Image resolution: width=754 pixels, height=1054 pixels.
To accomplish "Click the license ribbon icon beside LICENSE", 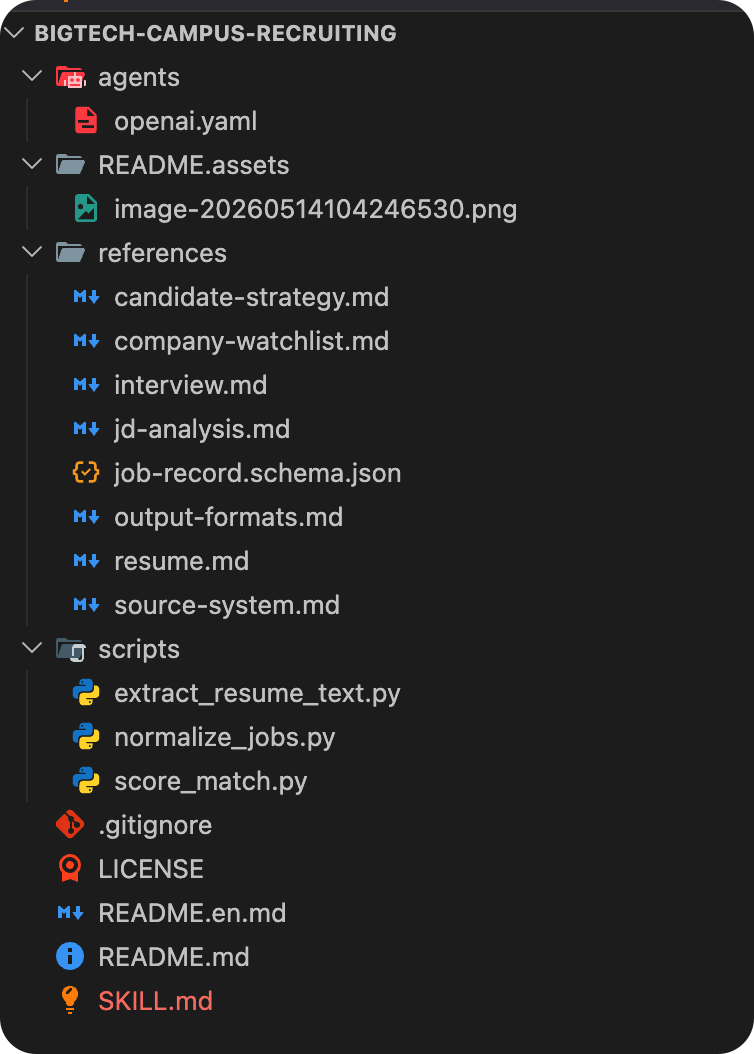I will (x=70, y=868).
